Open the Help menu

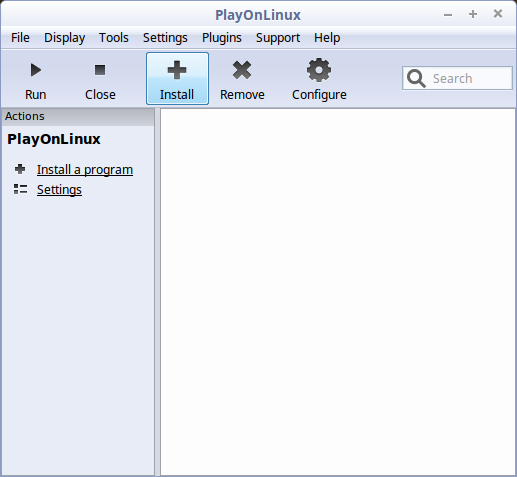[x=327, y=38]
